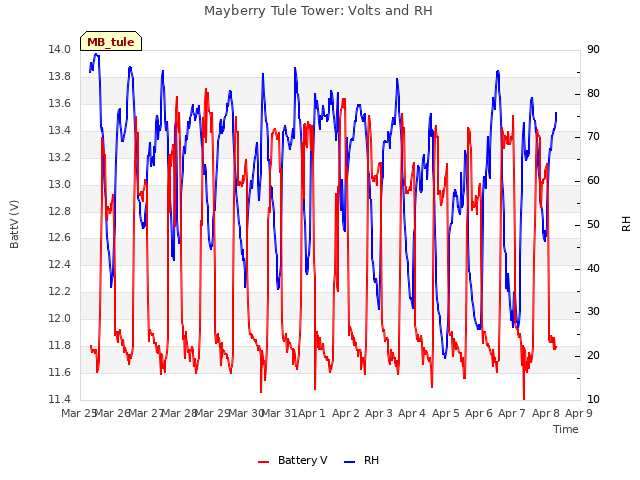Click the 'Apr 6' date label
This screenshot has width=640, height=480.
click(479, 413)
